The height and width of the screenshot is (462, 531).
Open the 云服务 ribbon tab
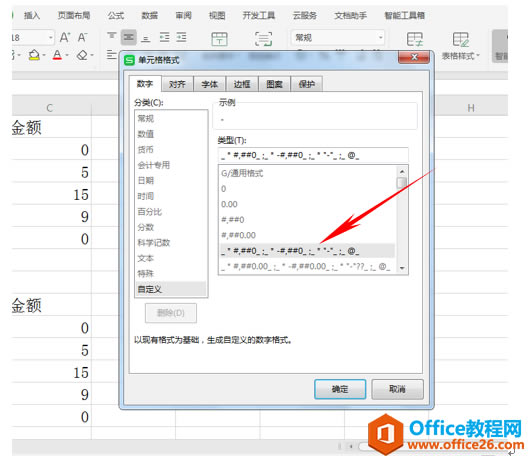click(x=305, y=16)
